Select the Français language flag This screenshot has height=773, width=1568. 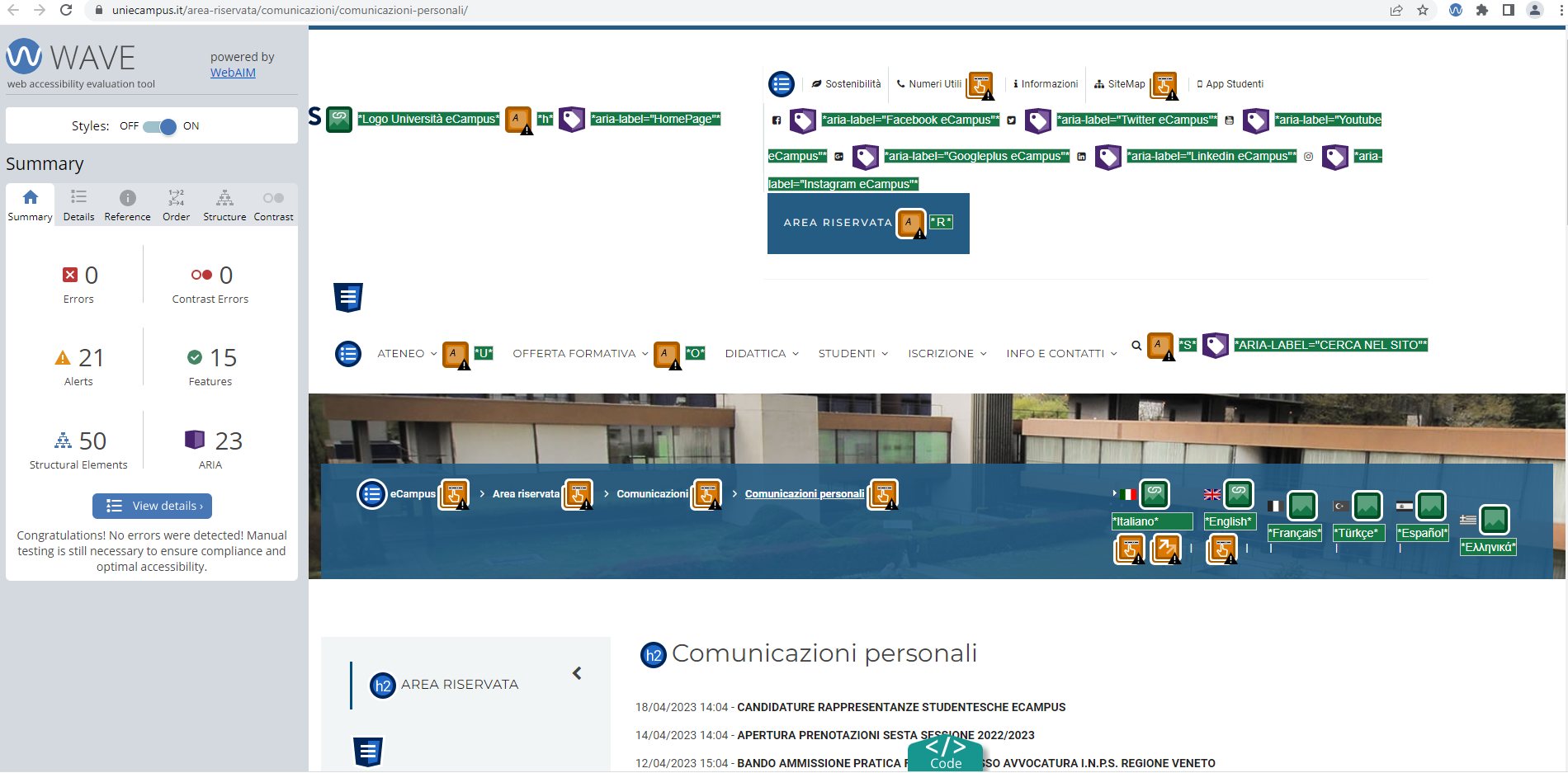(x=1274, y=507)
